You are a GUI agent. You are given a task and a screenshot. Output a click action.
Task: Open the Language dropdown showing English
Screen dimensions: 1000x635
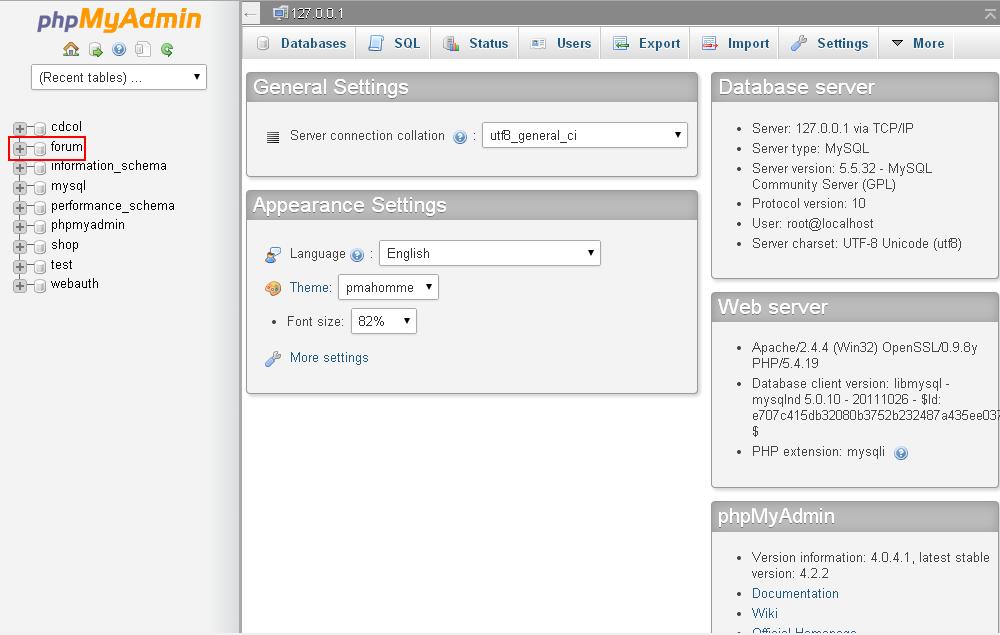pos(490,253)
